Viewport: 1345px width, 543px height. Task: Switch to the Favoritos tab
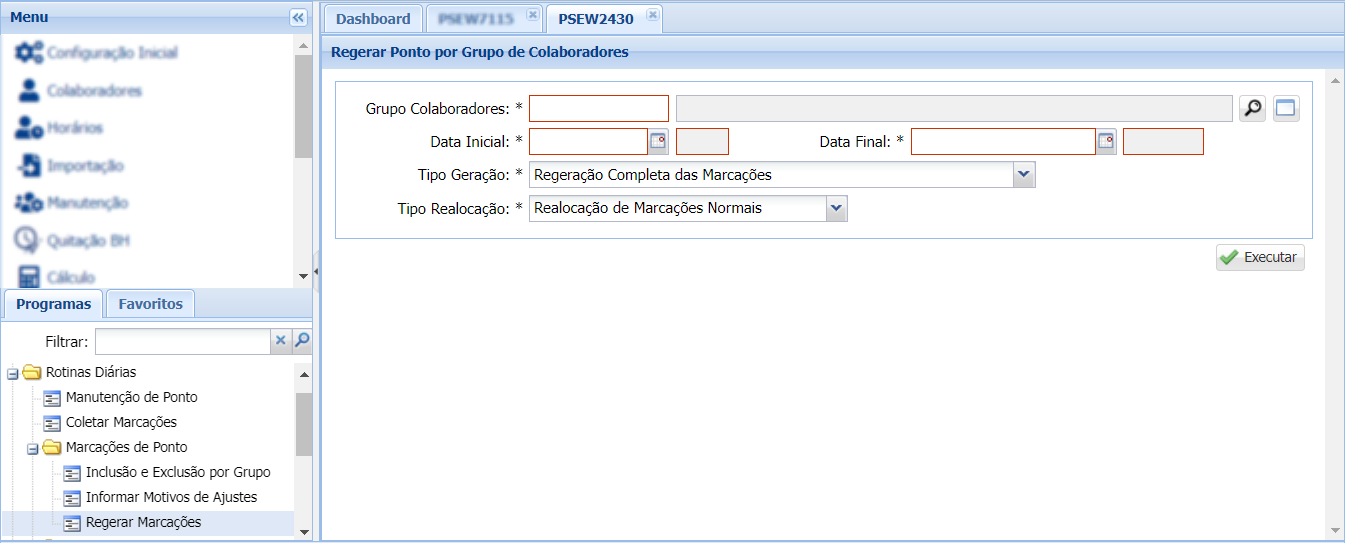[x=150, y=304]
